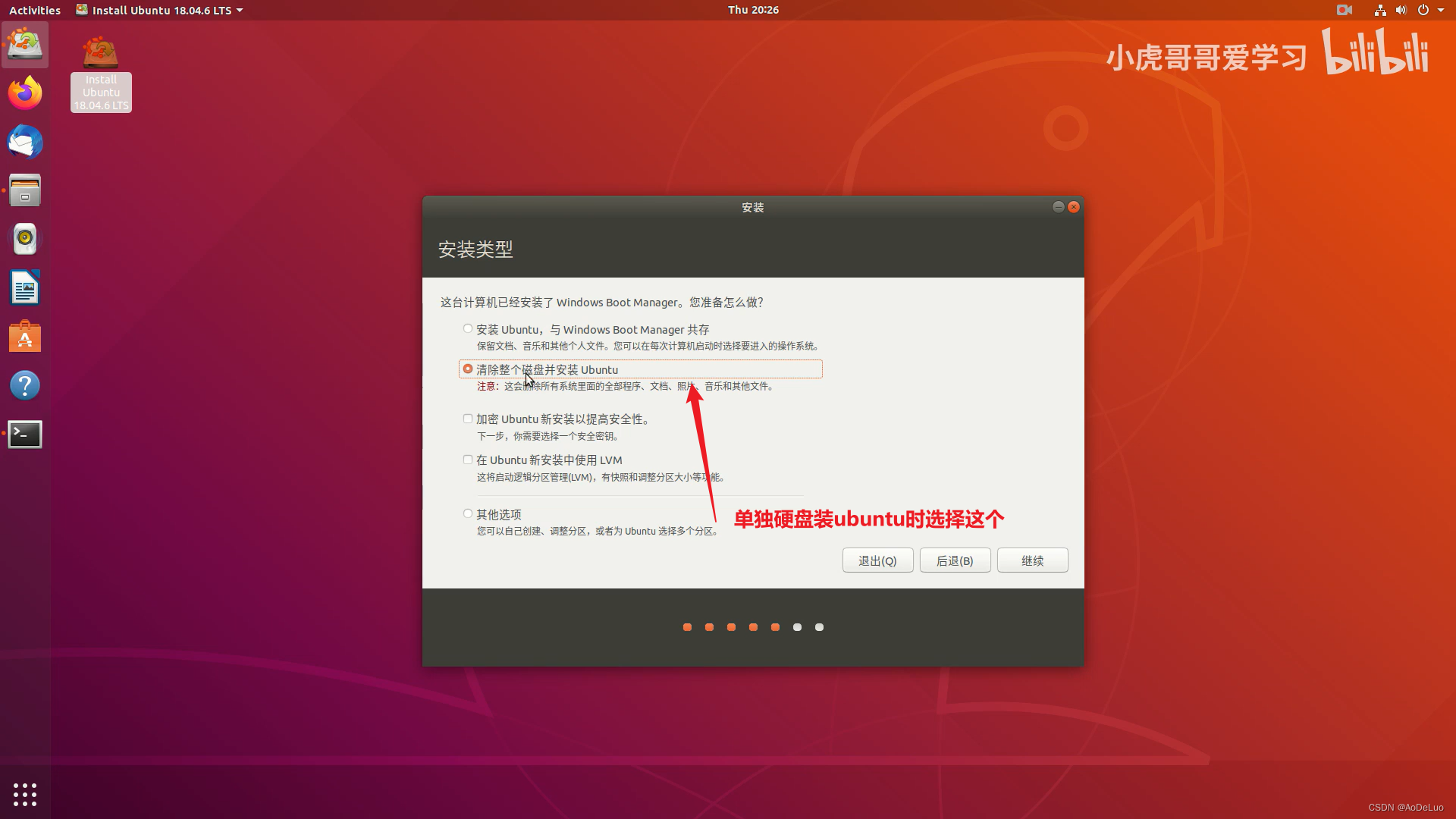
Task: Open the Install Ubuntu 18.04.6 LTS app menu
Action: [x=160, y=10]
